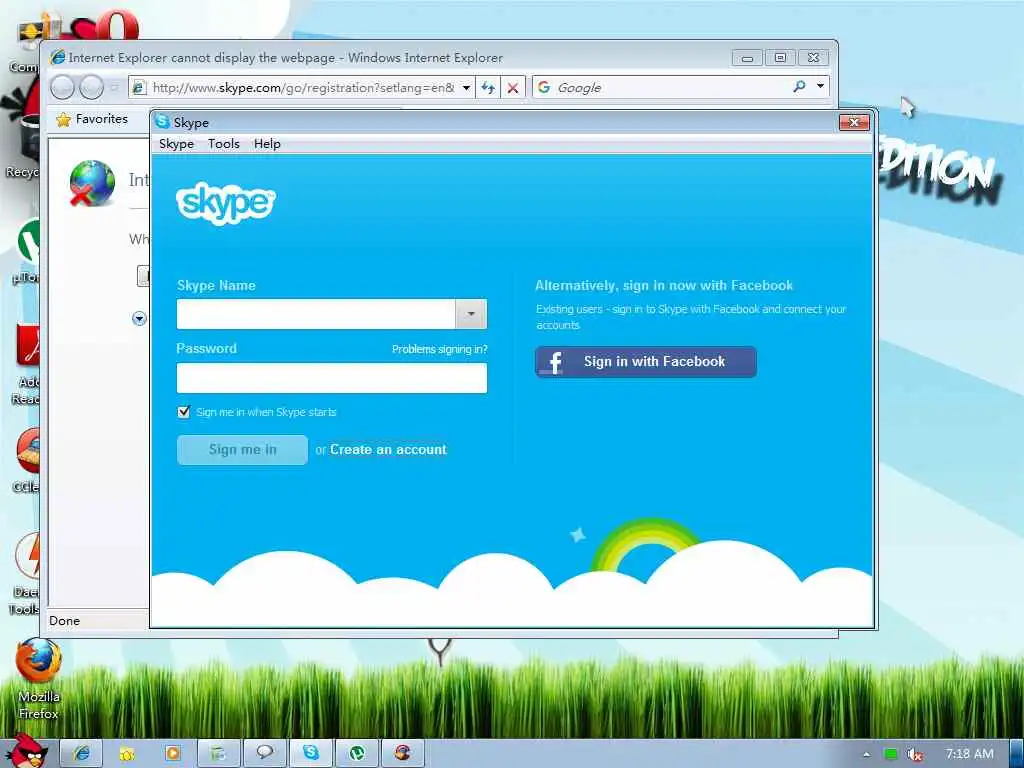Viewport: 1024px width, 768px height.
Task: Open the recent pages dropdown next to IE navigation arrows
Action: pyautogui.click(x=114, y=87)
